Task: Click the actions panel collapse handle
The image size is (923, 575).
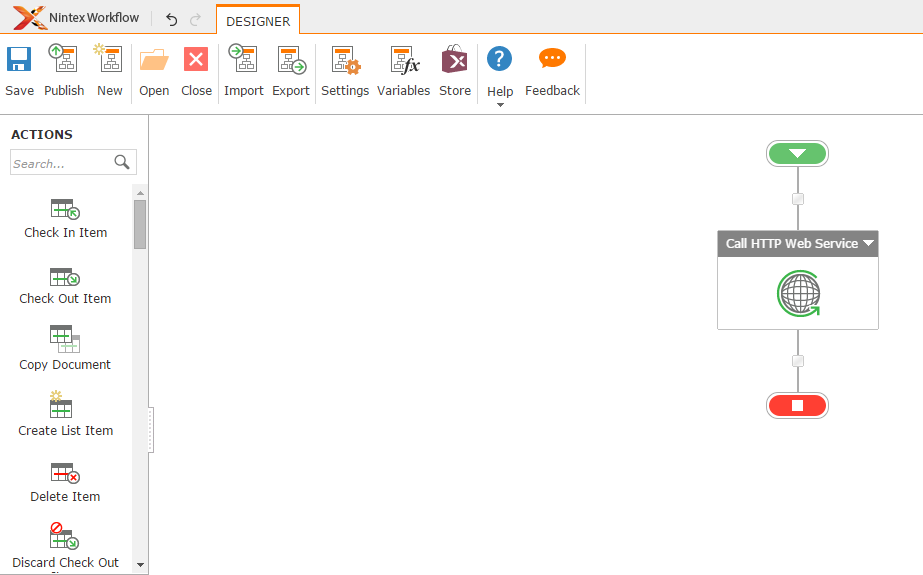Action: point(151,430)
